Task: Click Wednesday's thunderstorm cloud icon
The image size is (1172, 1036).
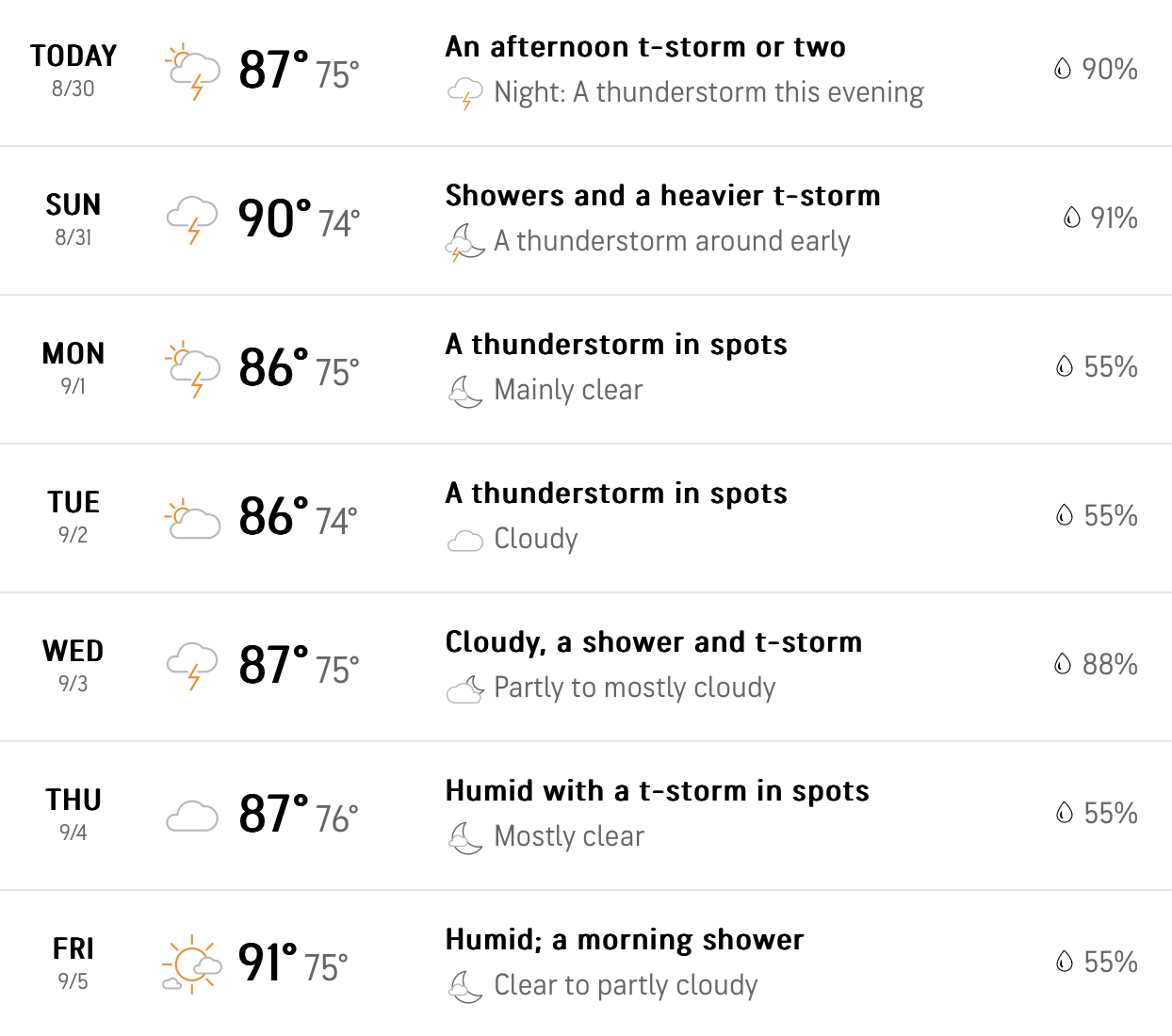Action: pos(192,667)
